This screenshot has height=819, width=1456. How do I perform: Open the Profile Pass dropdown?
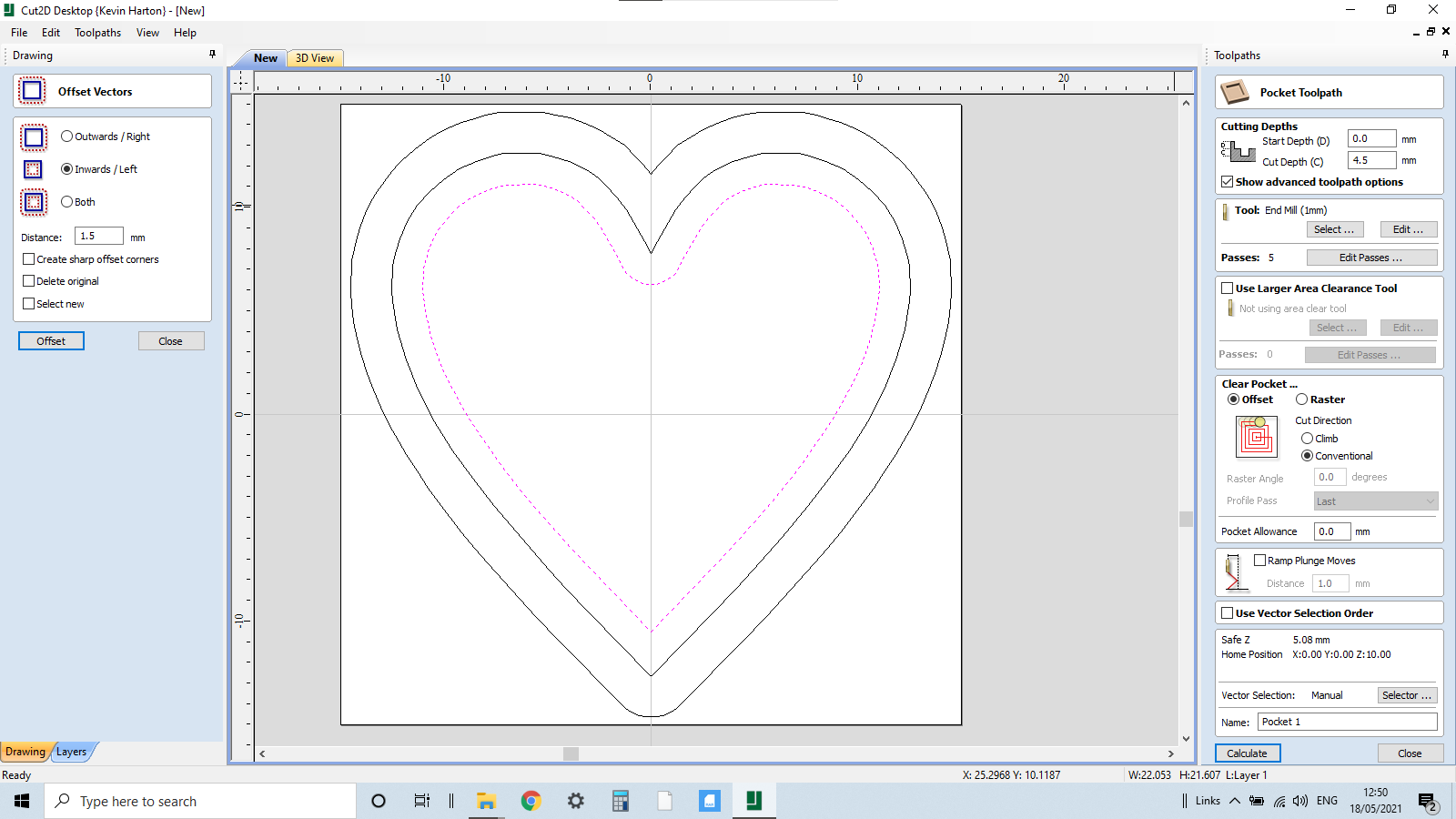point(1375,501)
